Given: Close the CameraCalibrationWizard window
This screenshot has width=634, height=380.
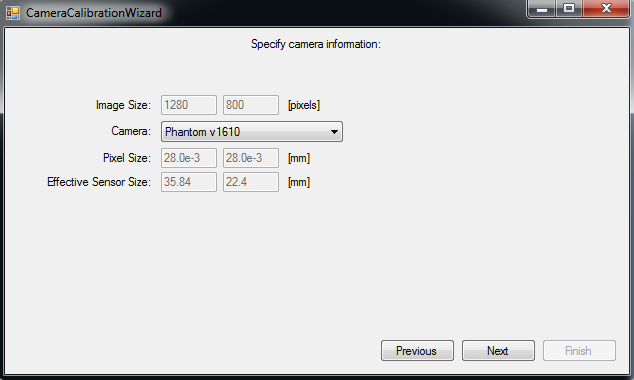Looking at the screenshot, I should 606,8.
